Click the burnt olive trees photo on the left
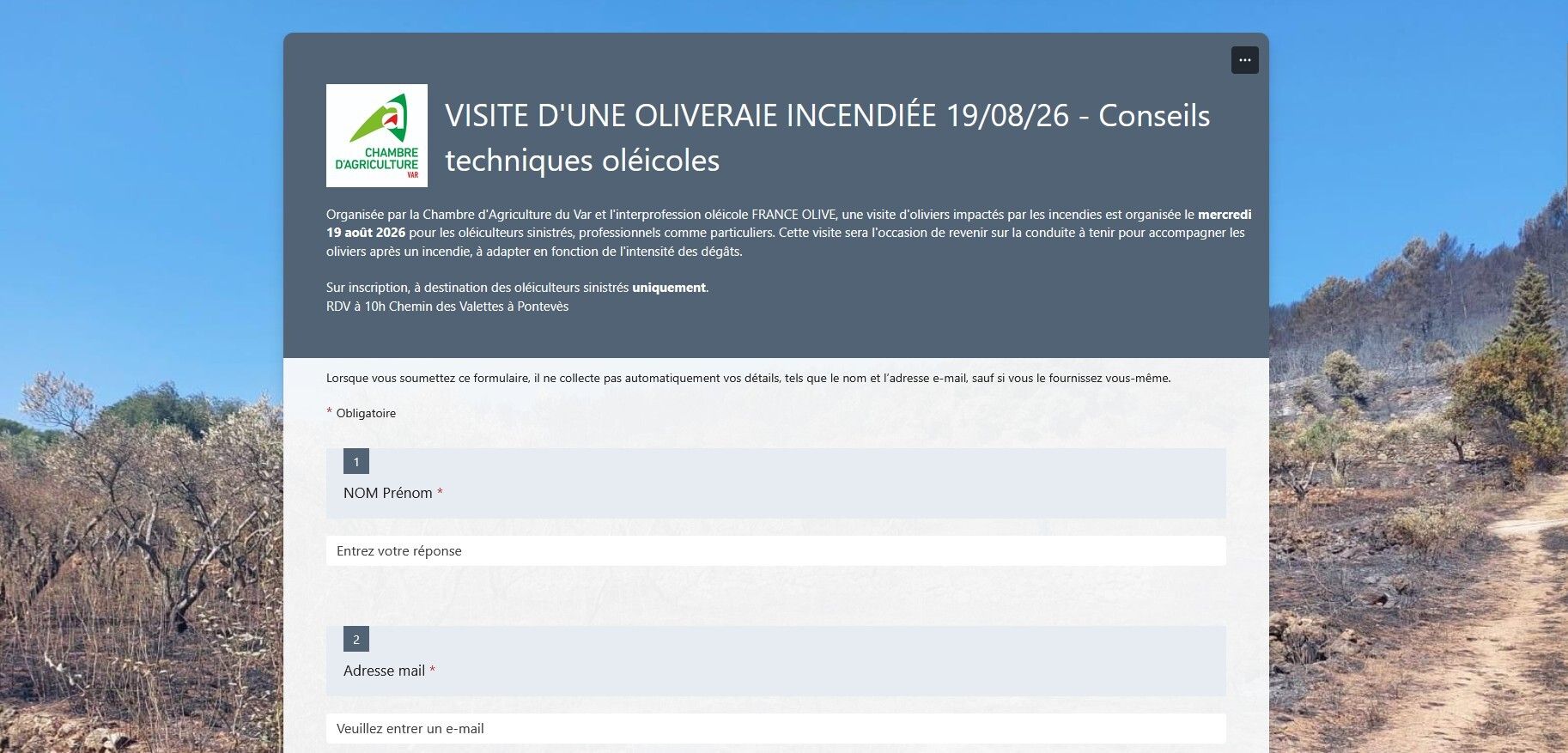Screen dimensions: 1568x753 [142, 558]
